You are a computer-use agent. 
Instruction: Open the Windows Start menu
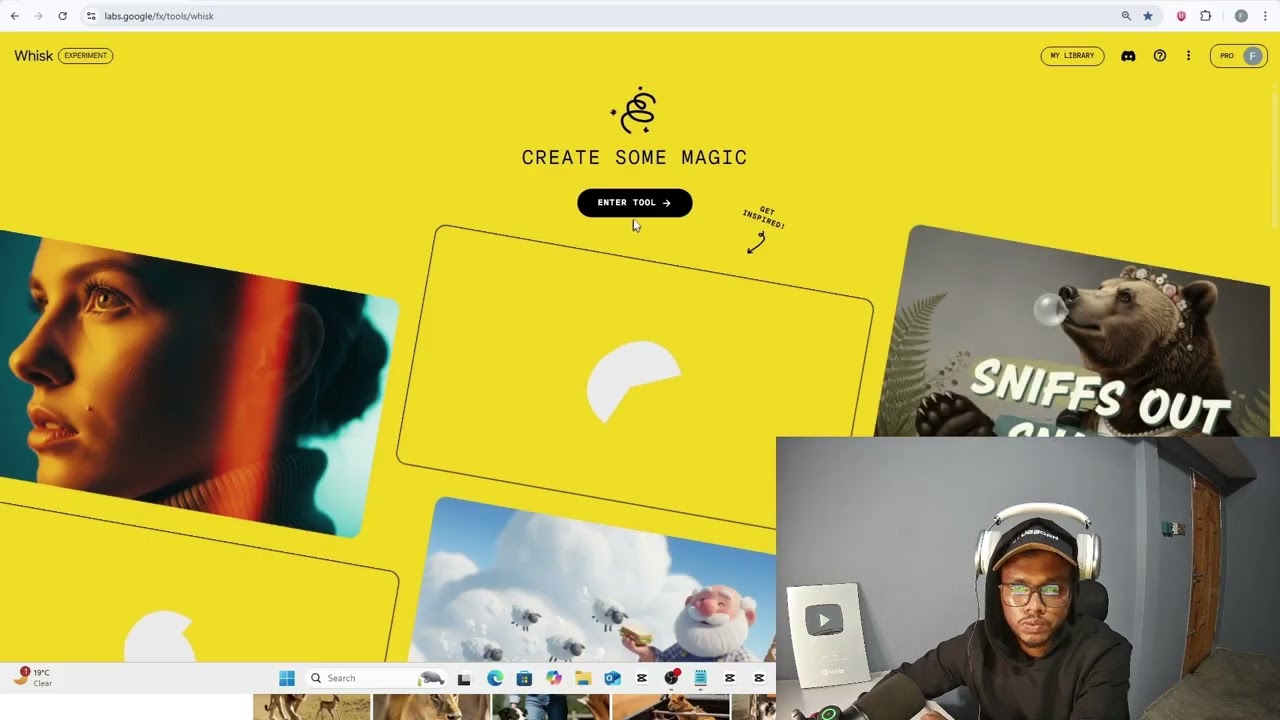[287, 678]
